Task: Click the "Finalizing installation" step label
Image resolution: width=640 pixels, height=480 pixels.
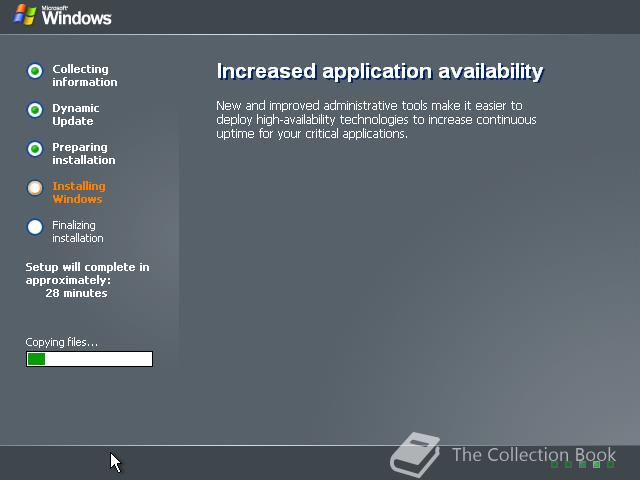Action: pos(78,231)
